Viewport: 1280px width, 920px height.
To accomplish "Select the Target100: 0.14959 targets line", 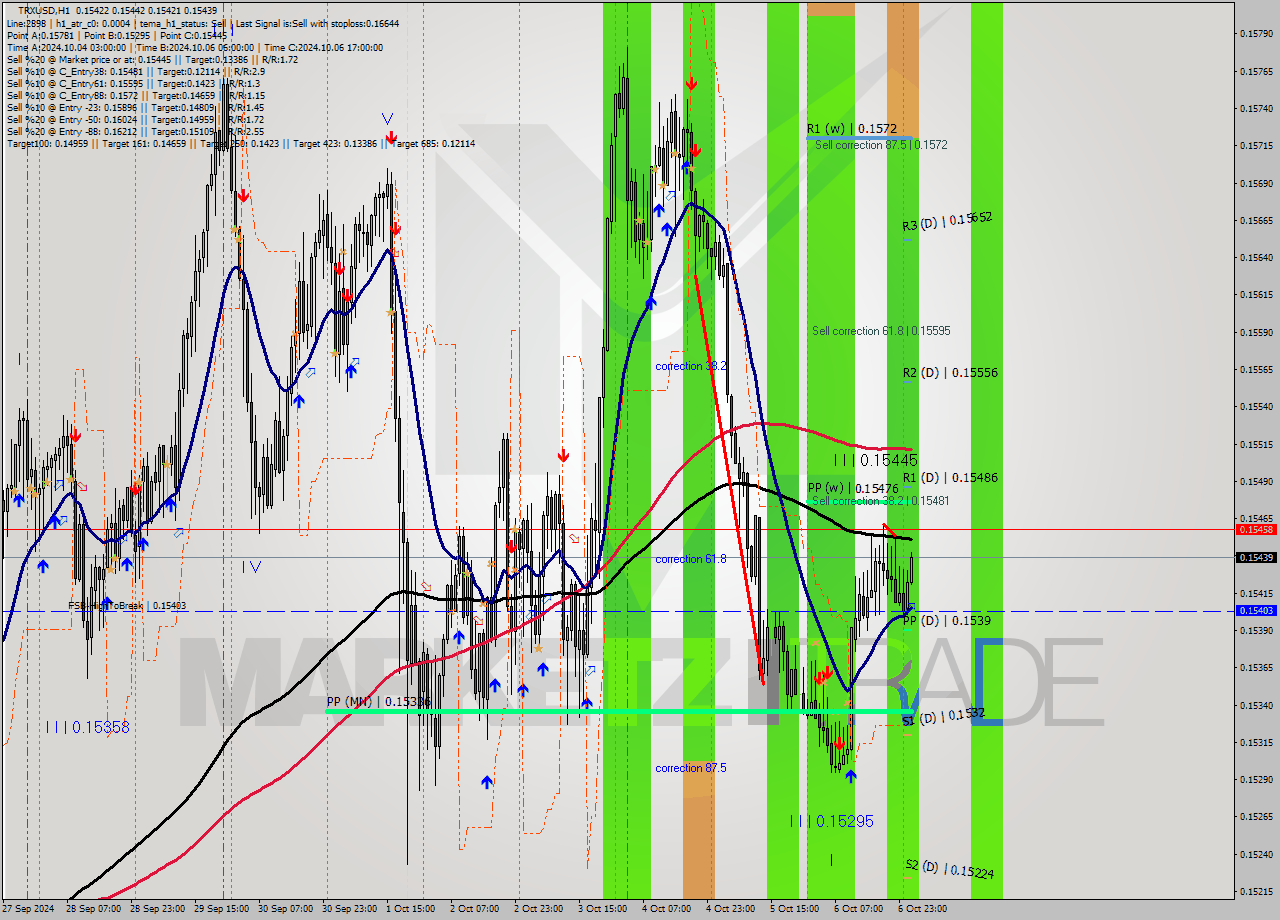I will (241, 143).
